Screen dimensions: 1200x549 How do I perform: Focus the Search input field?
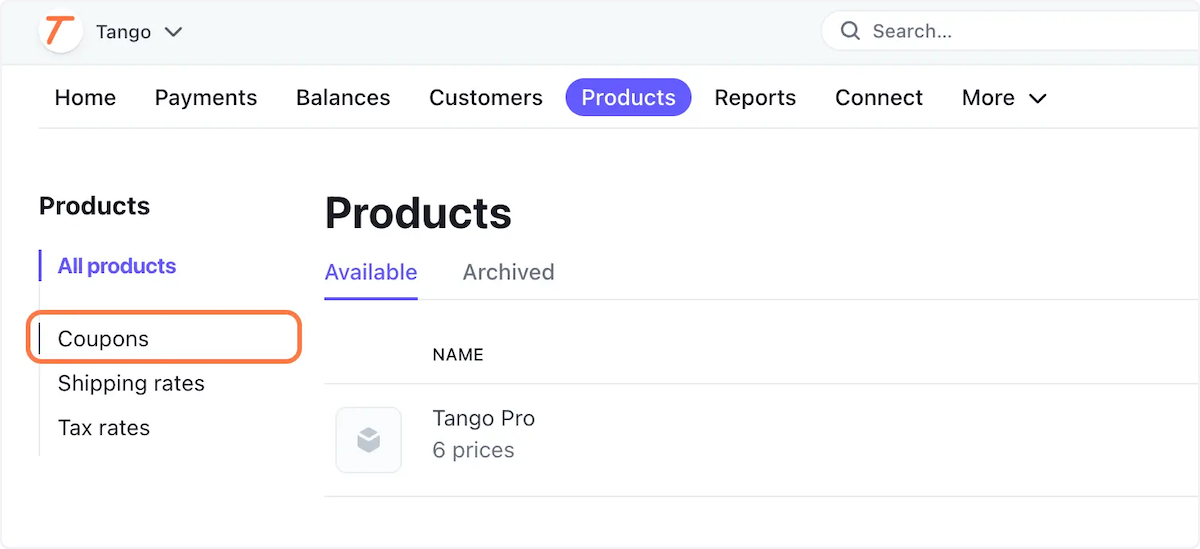tap(1010, 31)
